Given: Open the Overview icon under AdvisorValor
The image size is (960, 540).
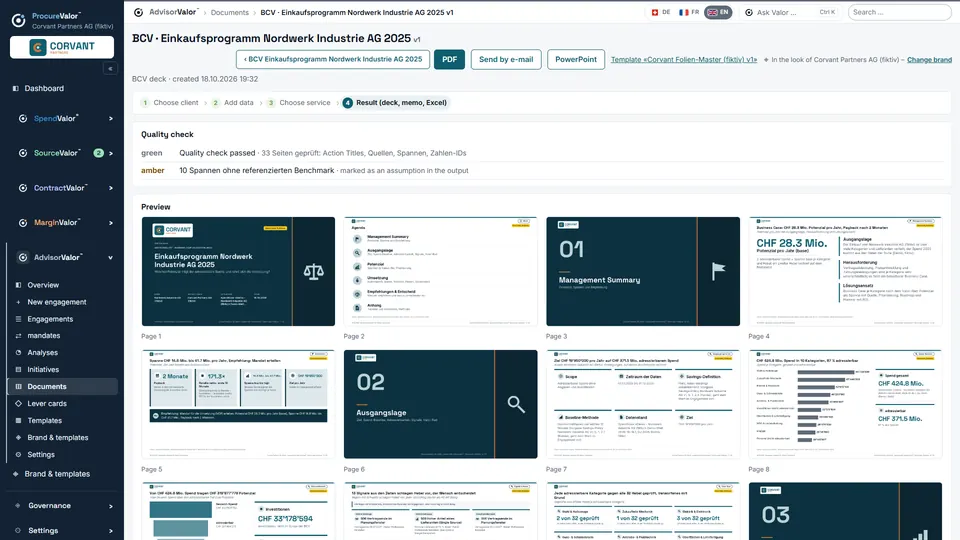Looking at the screenshot, I should pyautogui.click(x=18, y=285).
